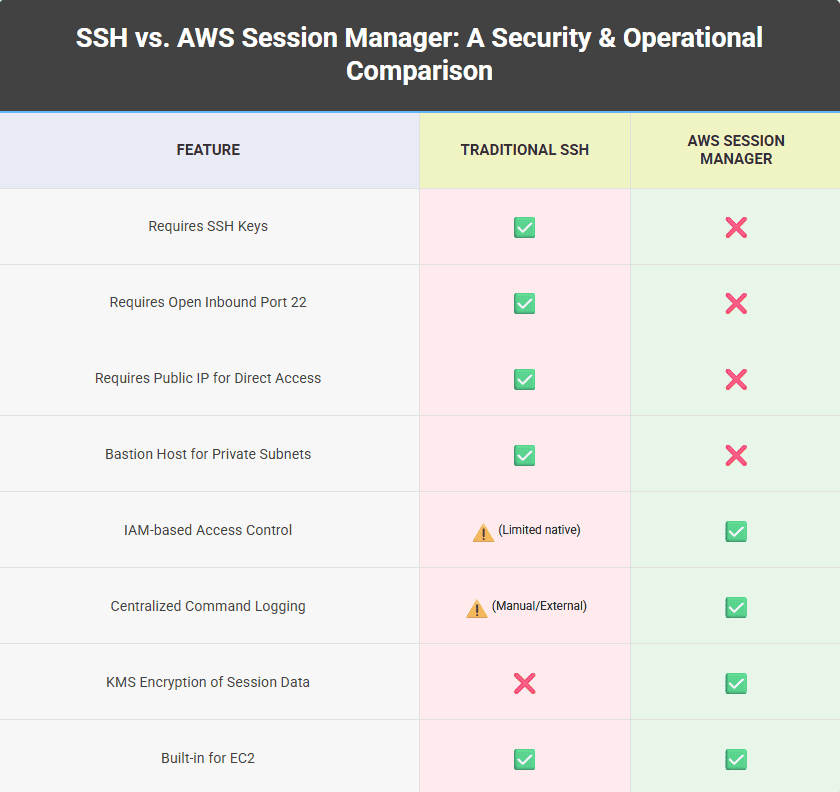The image size is (840, 792).
Task: Select the Built-in for EC2 text
Action: tap(208, 759)
